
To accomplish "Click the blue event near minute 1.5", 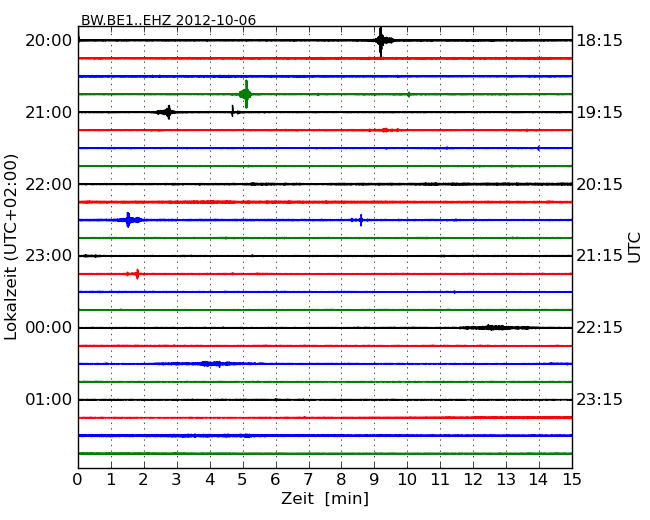I will click(x=129, y=220).
